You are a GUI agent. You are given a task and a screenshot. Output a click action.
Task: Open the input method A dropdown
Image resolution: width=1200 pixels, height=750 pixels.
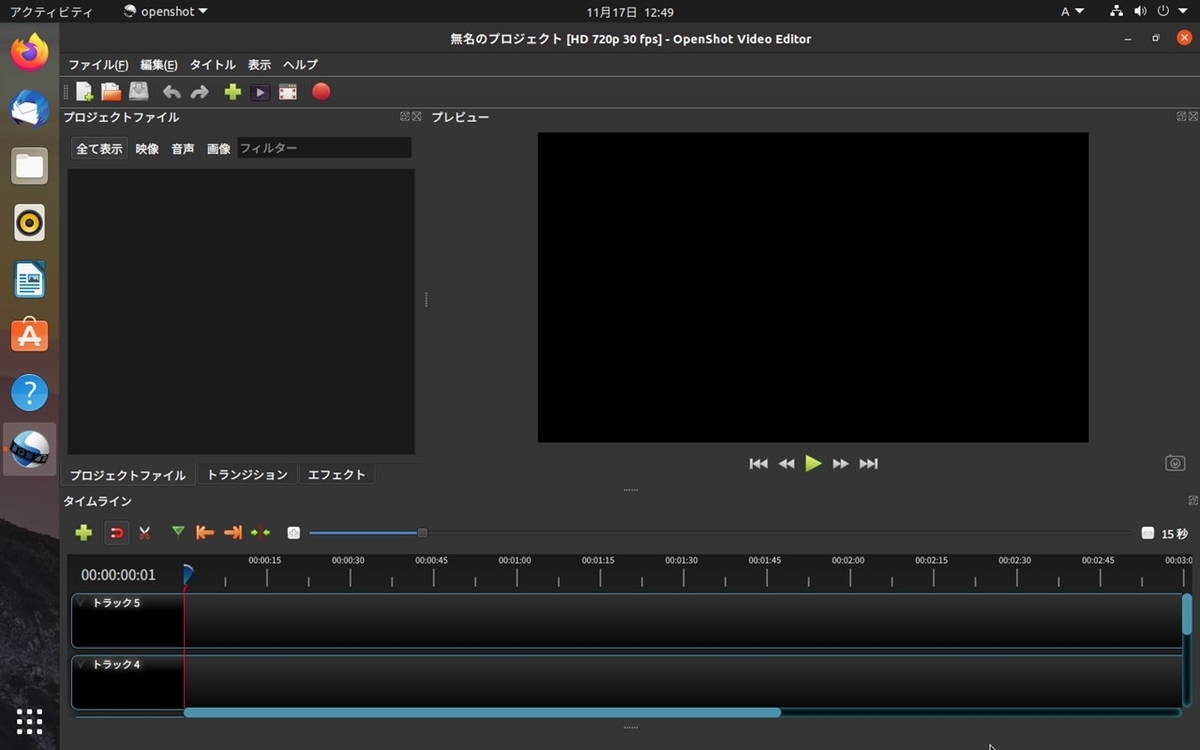coord(1072,12)
